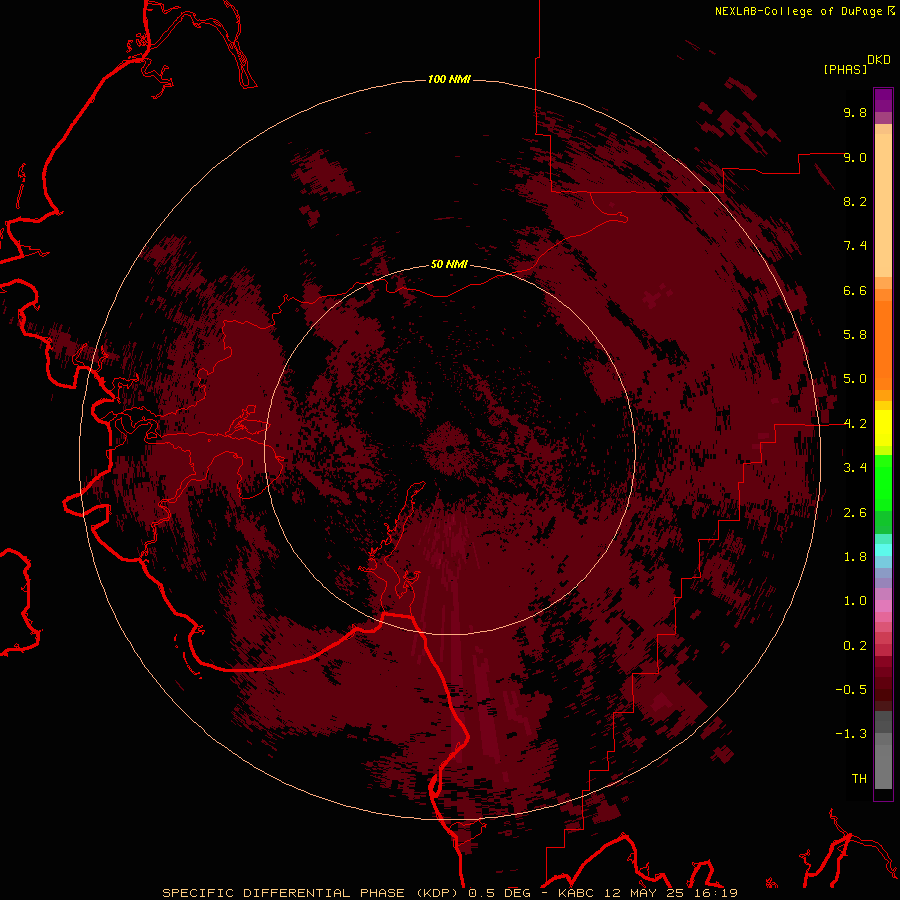
Task: Click the purple top segment of color bar
Action: coord(883,100)
